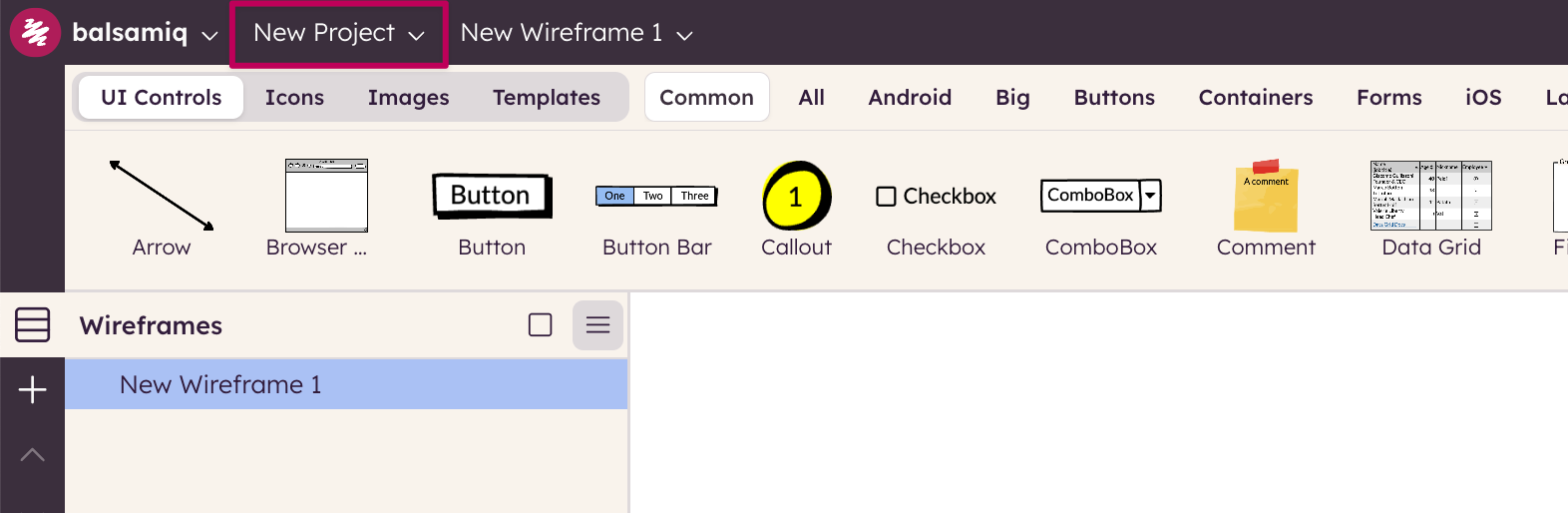
Task: Open the New Wireframe 1 dropdown menu
Action: click(576, 34)
